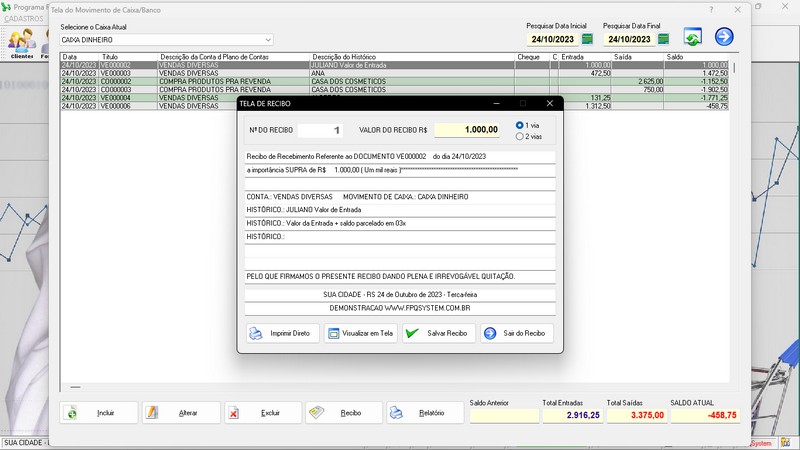Click the Excluir red X icon

tap(233, 413)
